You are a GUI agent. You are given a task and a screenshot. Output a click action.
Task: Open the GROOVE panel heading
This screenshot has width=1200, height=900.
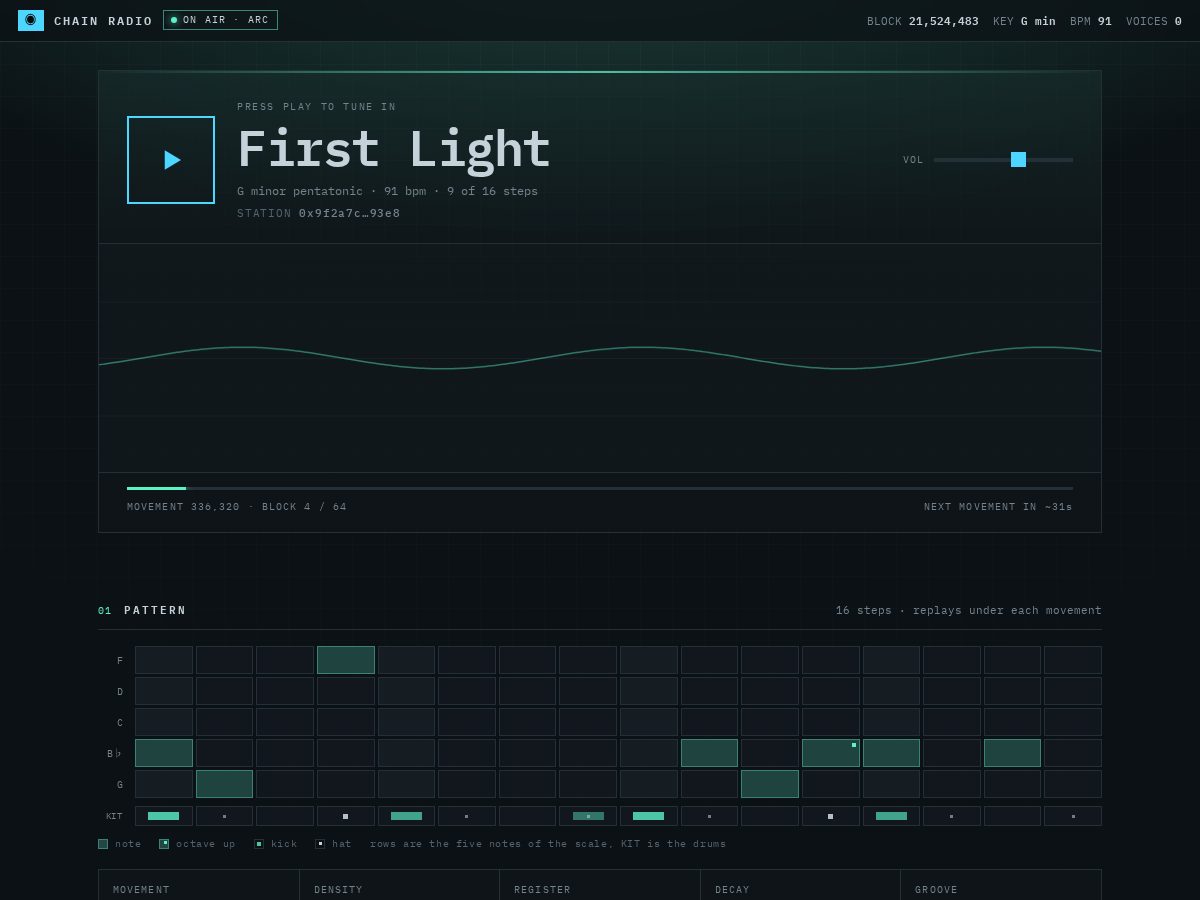[x=937, y=890]
